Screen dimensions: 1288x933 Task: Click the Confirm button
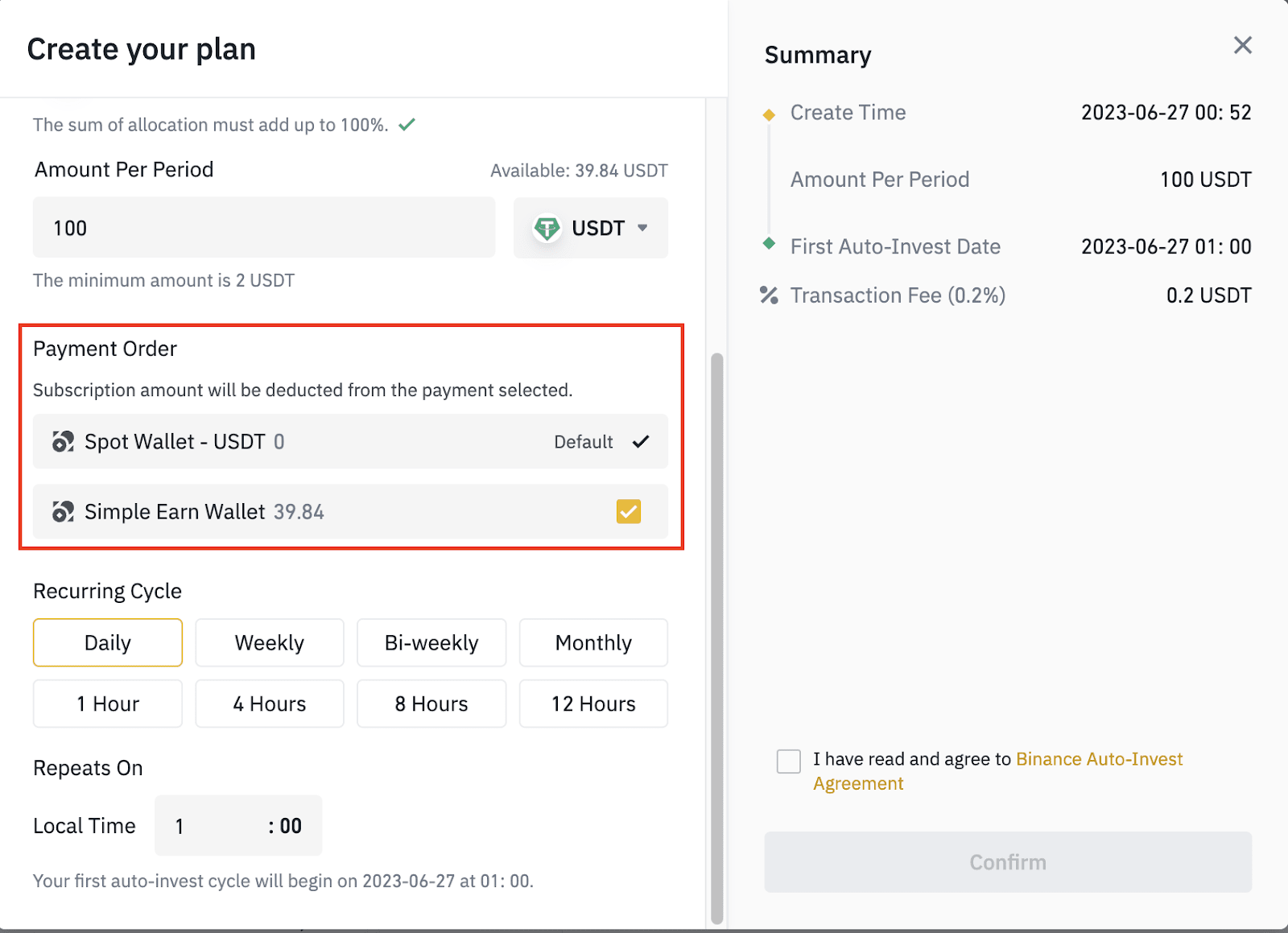(x=1008, y=862)
